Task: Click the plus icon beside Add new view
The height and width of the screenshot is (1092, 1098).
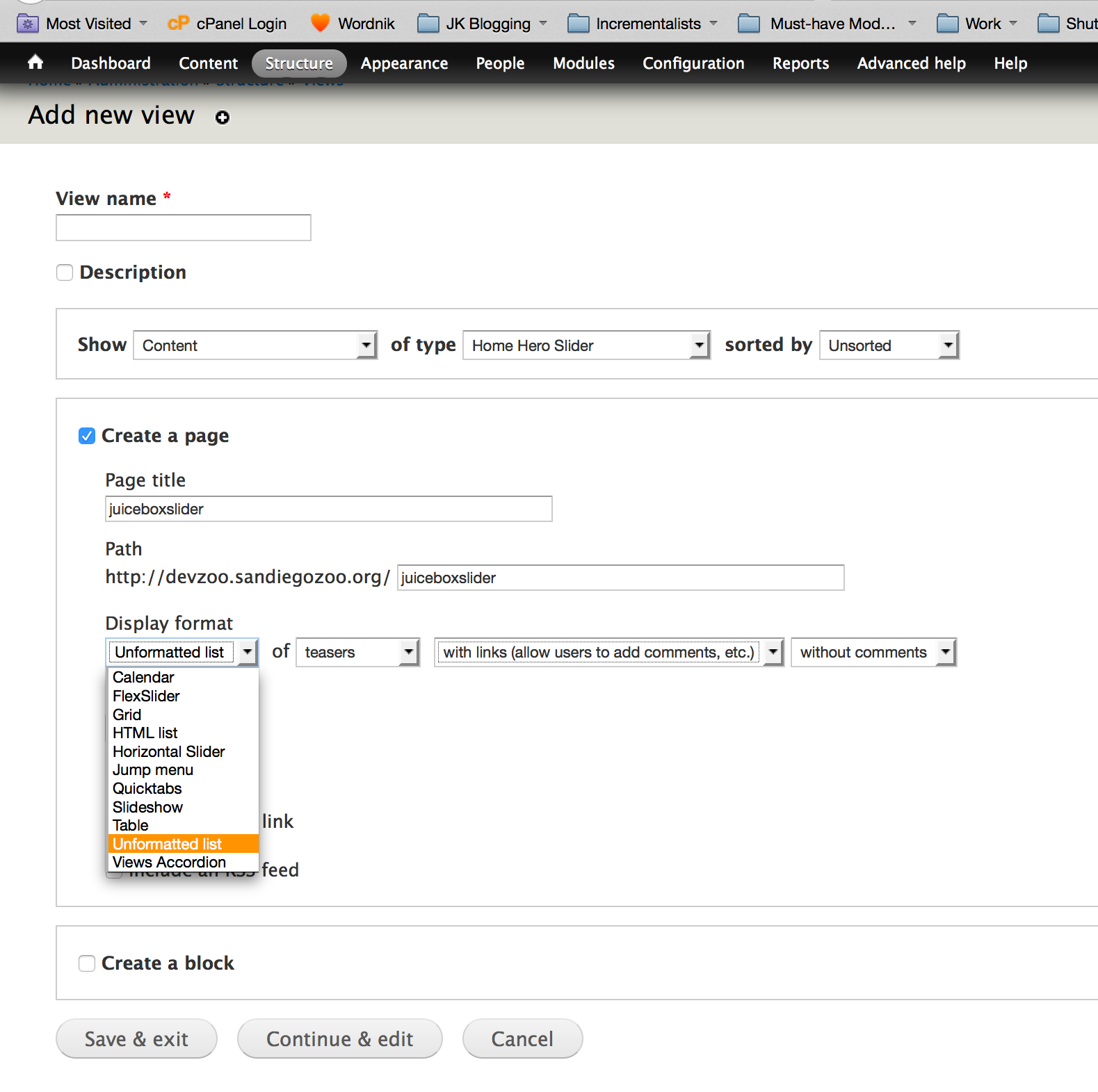Action: (x=223, y=117)
